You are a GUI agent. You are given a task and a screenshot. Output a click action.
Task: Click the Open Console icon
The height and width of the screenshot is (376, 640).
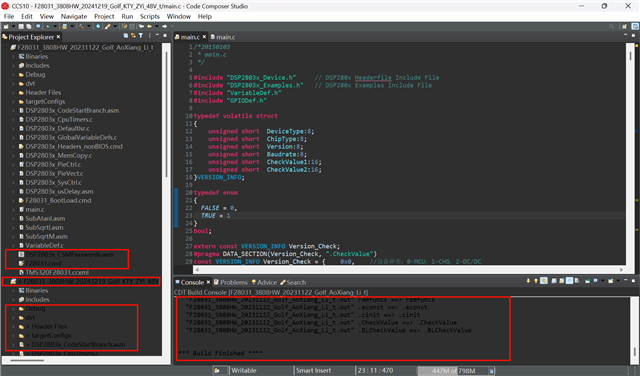[x=611, y=281]
